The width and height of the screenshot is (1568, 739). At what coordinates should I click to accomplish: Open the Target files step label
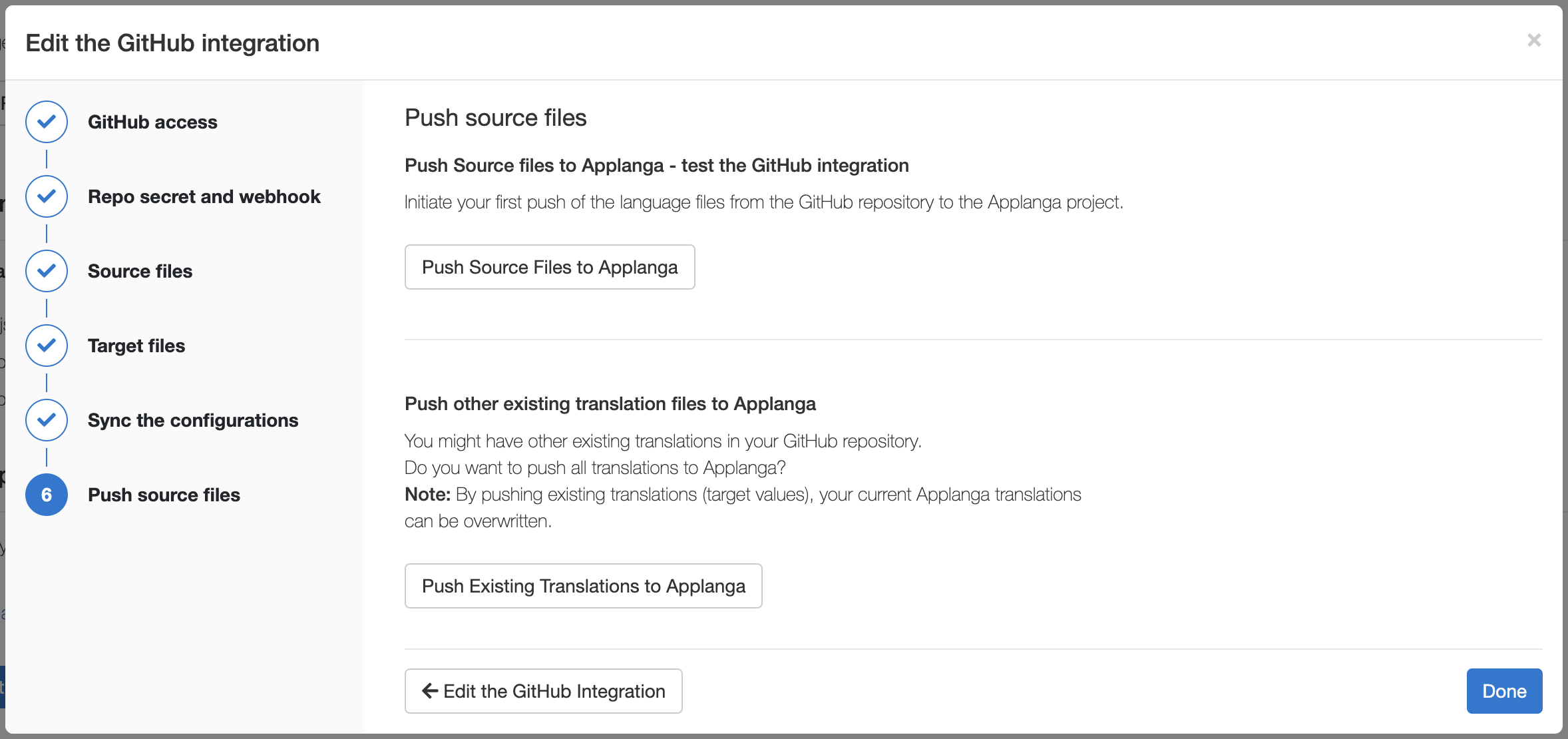[136, 346]
